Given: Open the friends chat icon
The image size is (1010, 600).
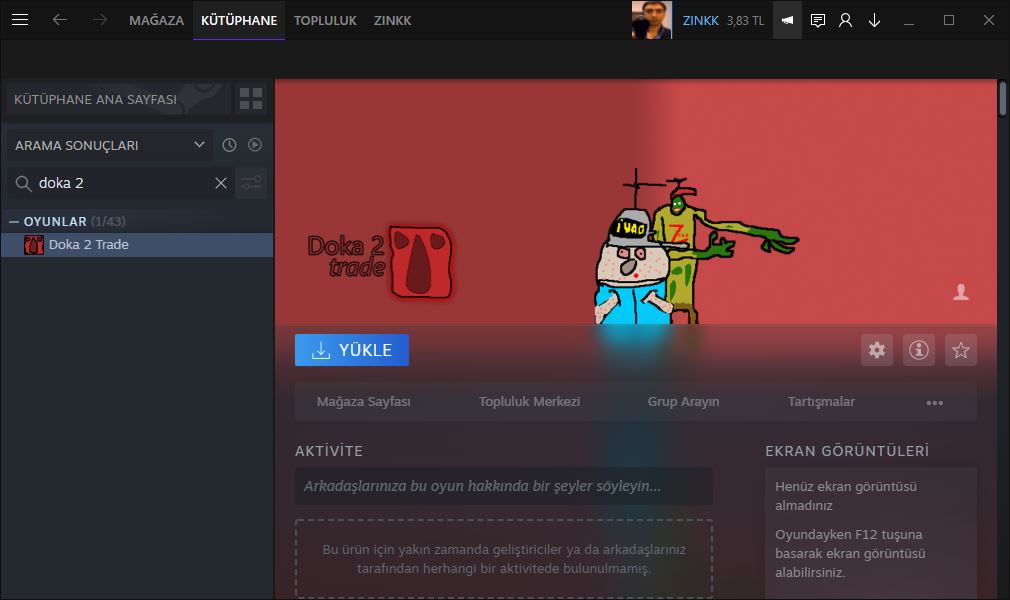Looking at the screenshot, I should (x=817, y=21).
